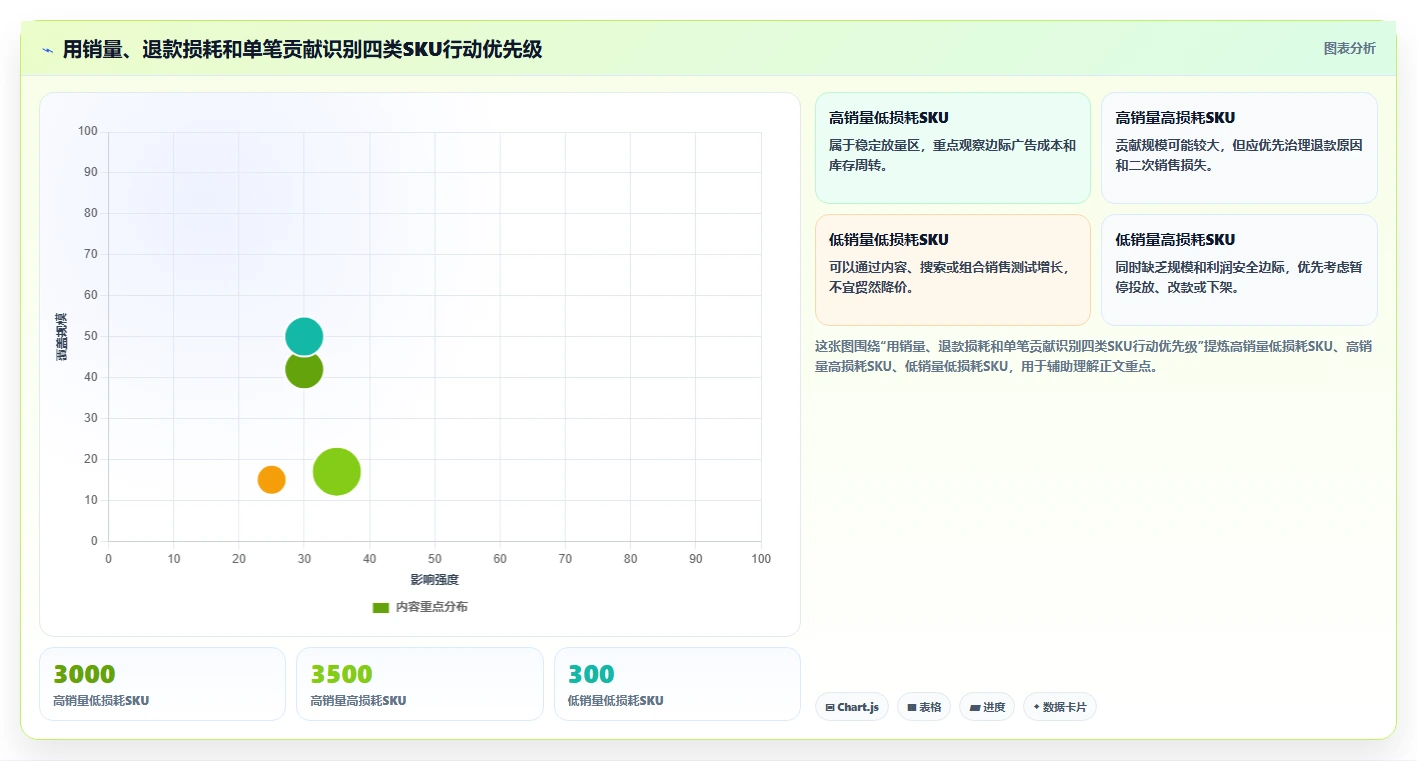Click the teal bubble on the chart

[x=304, y=336]
